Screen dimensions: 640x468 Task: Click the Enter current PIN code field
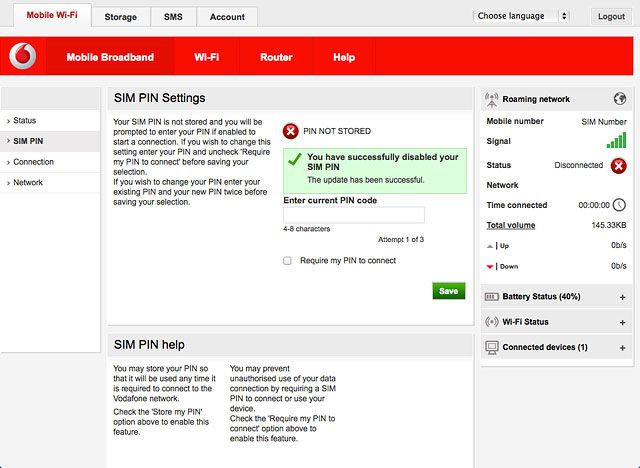tap(354, 215)
